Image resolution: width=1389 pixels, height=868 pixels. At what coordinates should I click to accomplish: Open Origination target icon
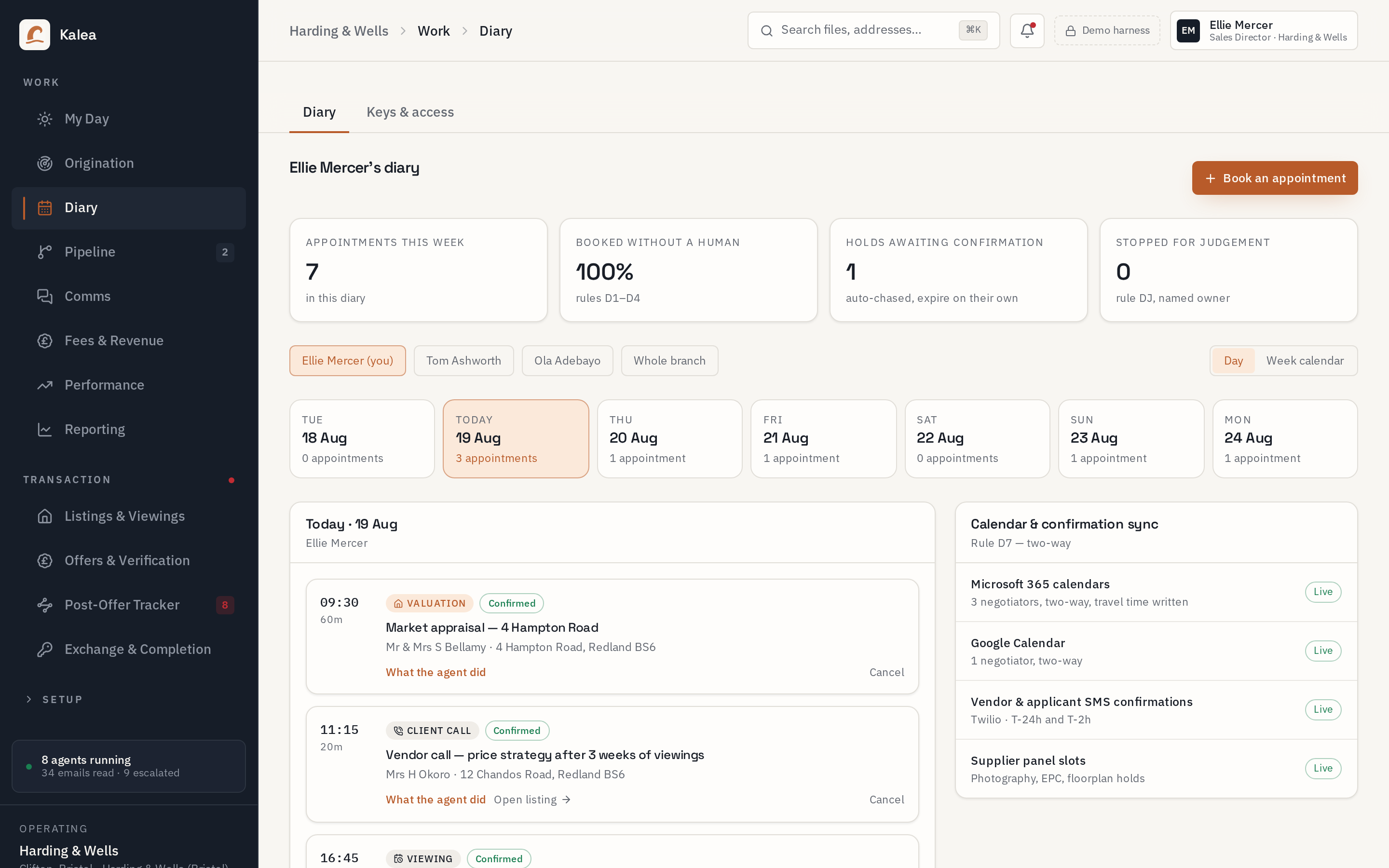[x=45, y=163]
